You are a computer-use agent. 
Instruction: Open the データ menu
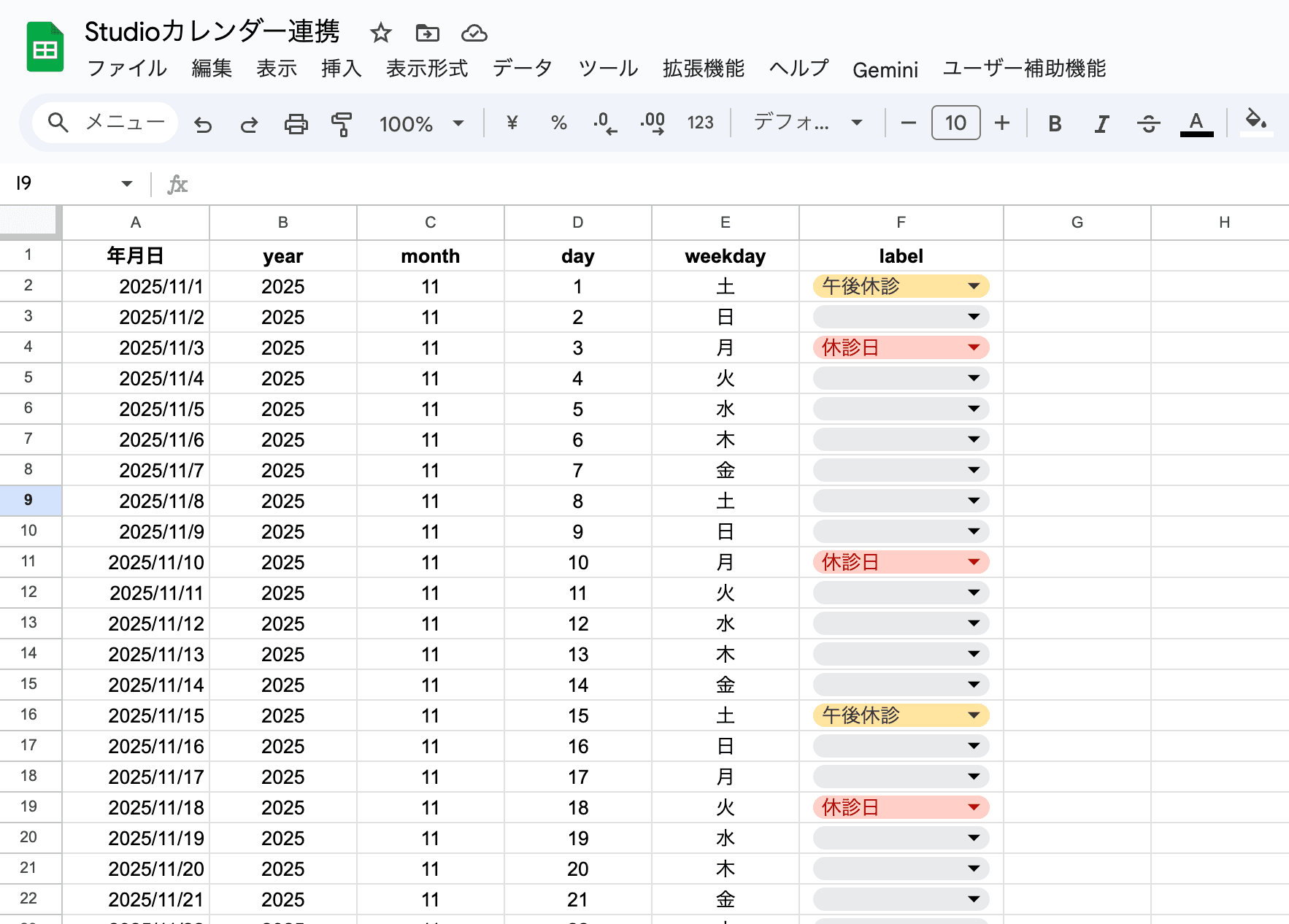523,69
